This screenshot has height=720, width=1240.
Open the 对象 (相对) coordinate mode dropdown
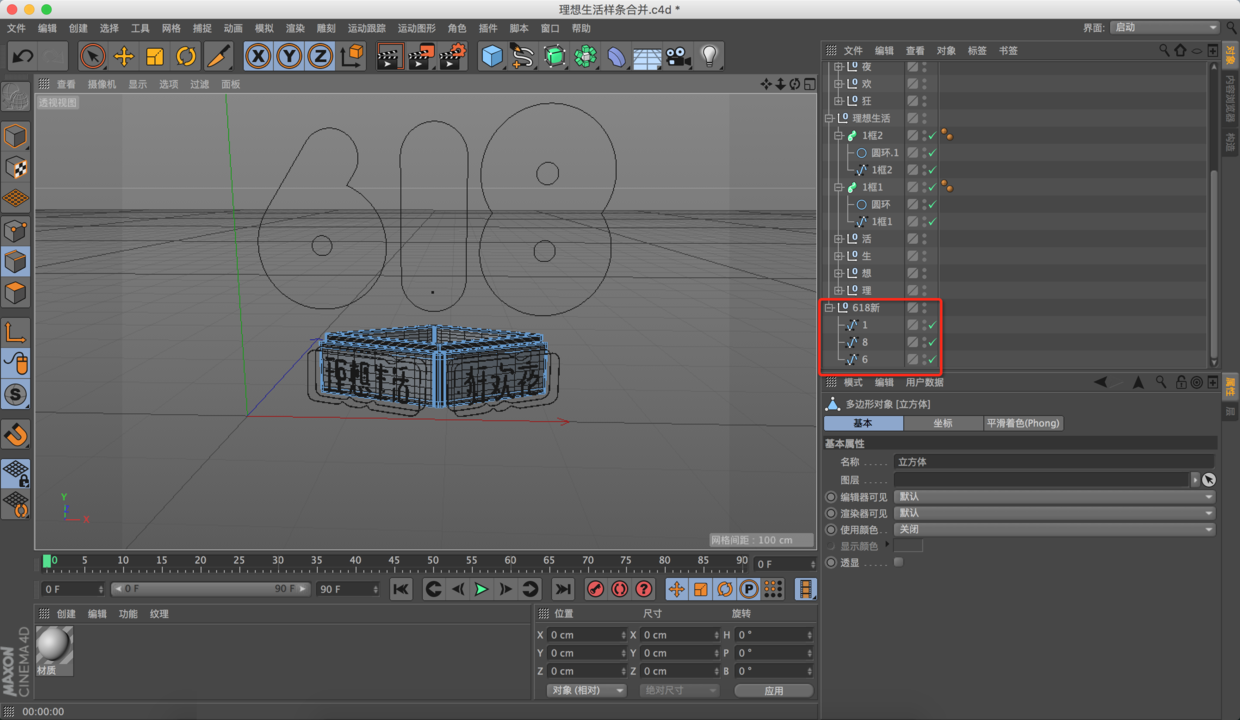click(x=586, y=690)
